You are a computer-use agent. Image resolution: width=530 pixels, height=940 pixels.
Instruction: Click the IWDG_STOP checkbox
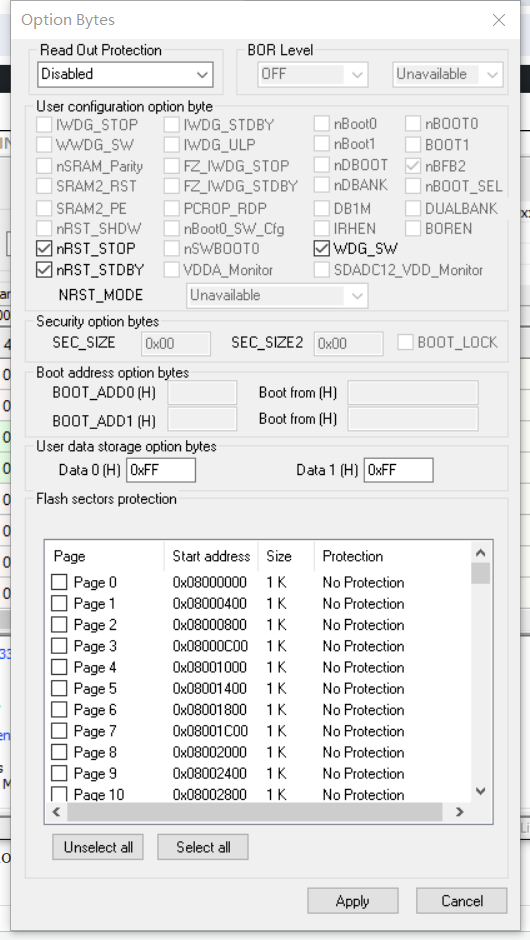[44, 125]
